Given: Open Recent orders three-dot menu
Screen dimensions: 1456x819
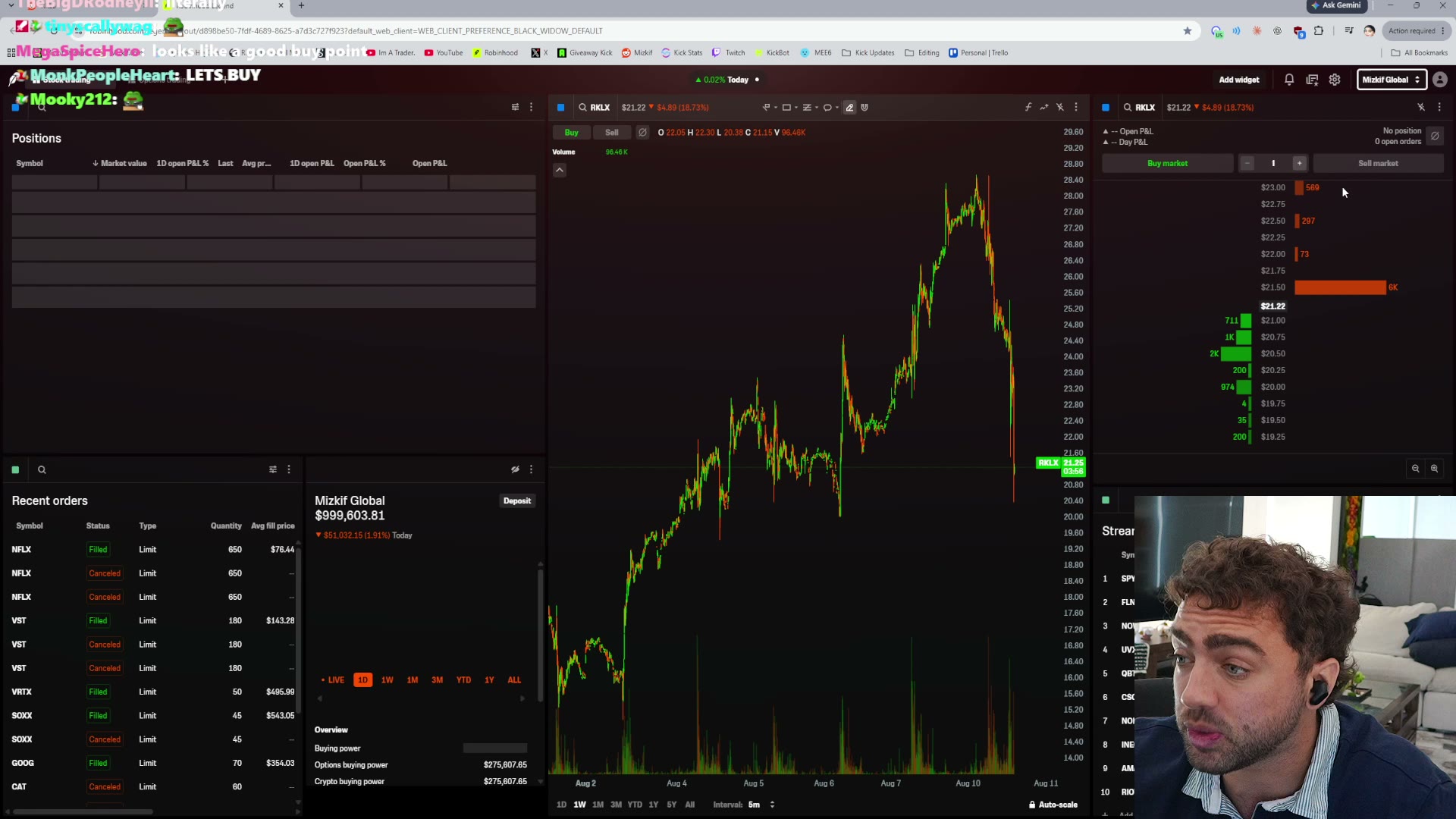Looking at the screenshot, I should coord(289,470).
